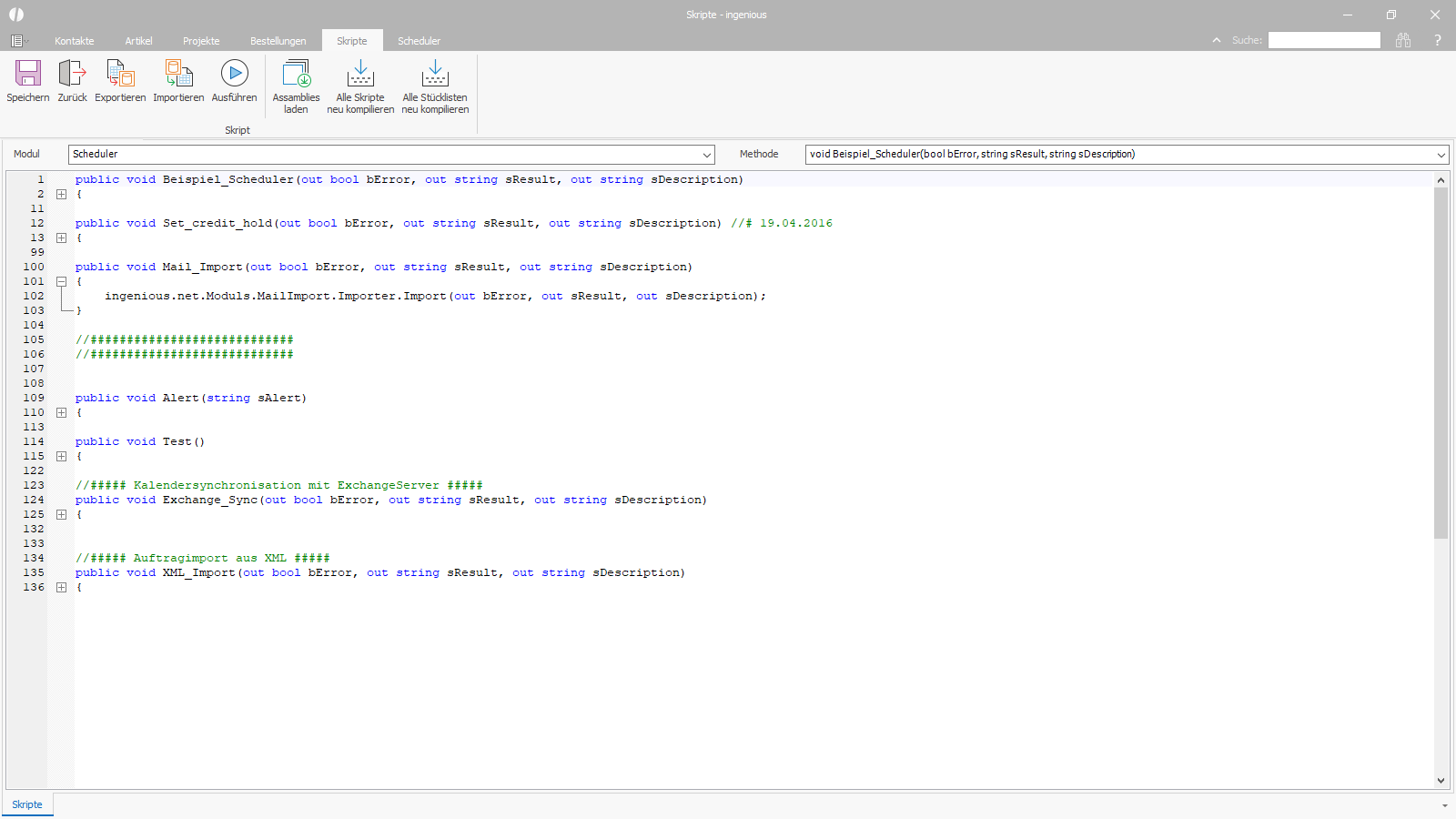Image resolution: width=1456 pixels, height=819 pixels.
Task: Click the vertical scrollbar thumb in editor
Action: point(1441,362)
